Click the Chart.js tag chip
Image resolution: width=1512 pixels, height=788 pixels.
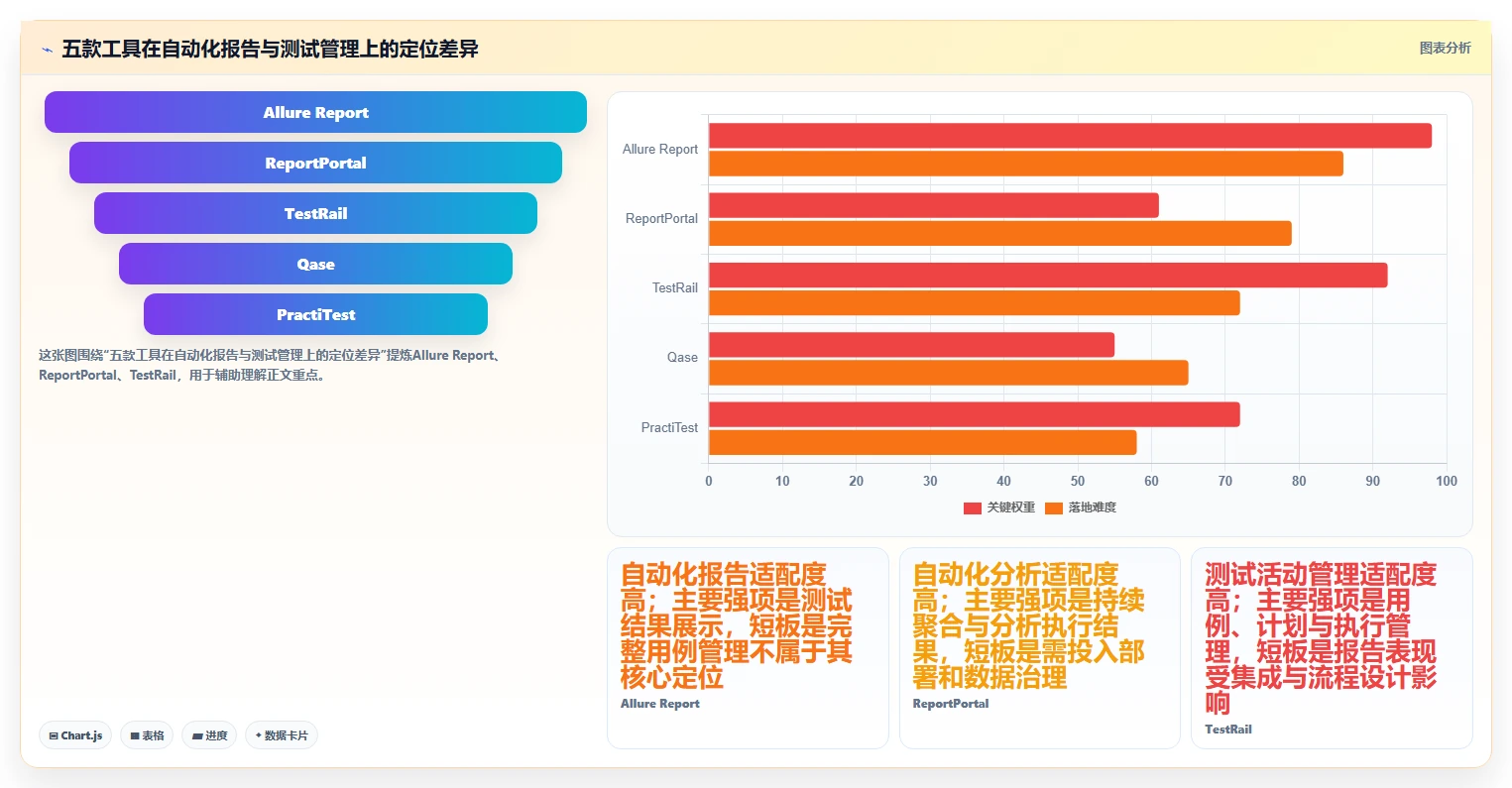click(x=75, y=735)
